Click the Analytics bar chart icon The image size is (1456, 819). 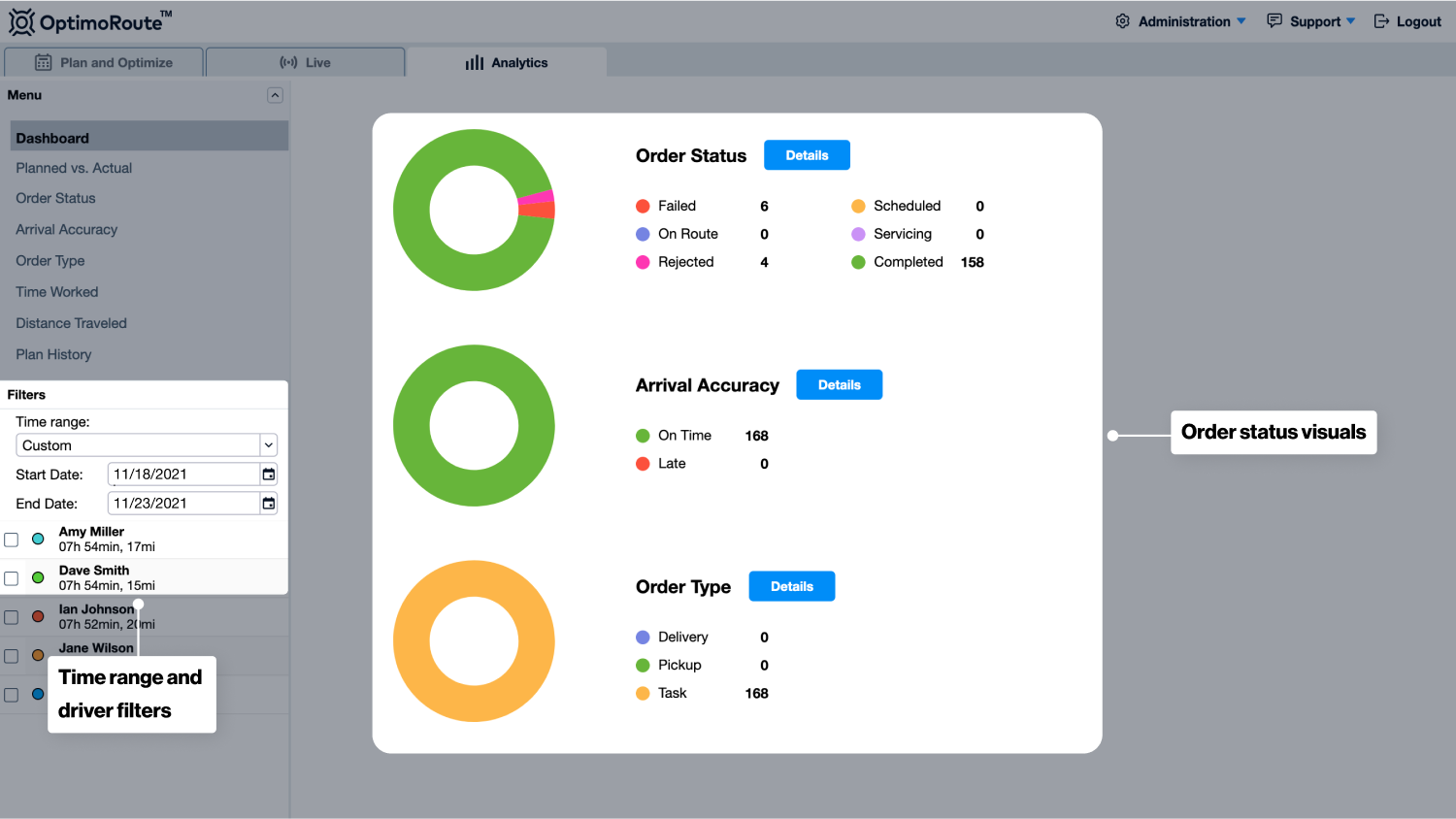coord(474,63)
